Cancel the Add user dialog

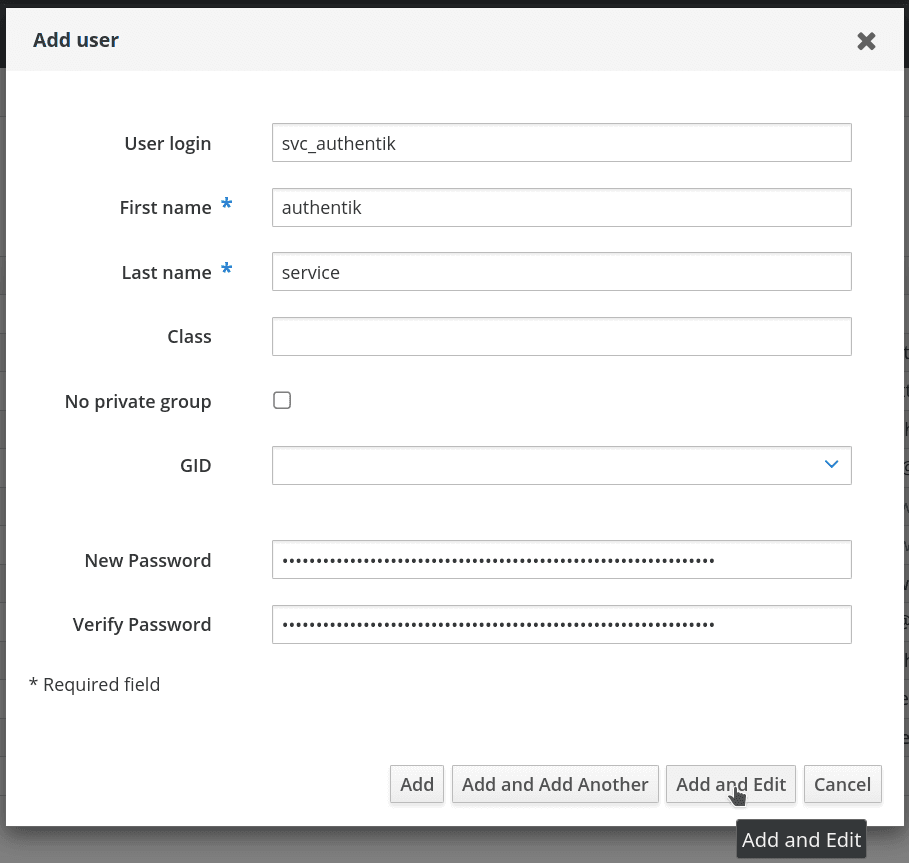[x=842, y=785]
